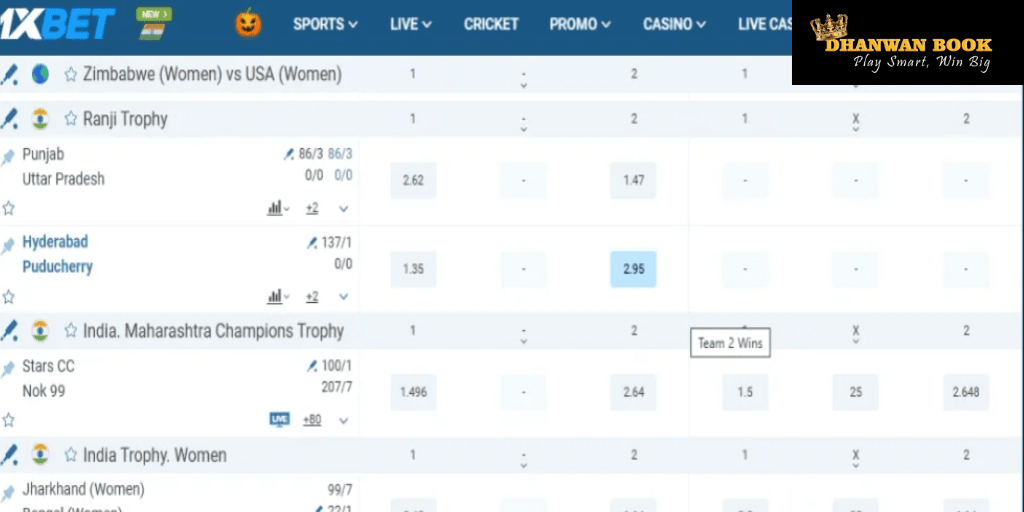Open +80 more markets for Stars CC
The height and width of the screenshot is (512, 1024).
click(x=312, y=420)
